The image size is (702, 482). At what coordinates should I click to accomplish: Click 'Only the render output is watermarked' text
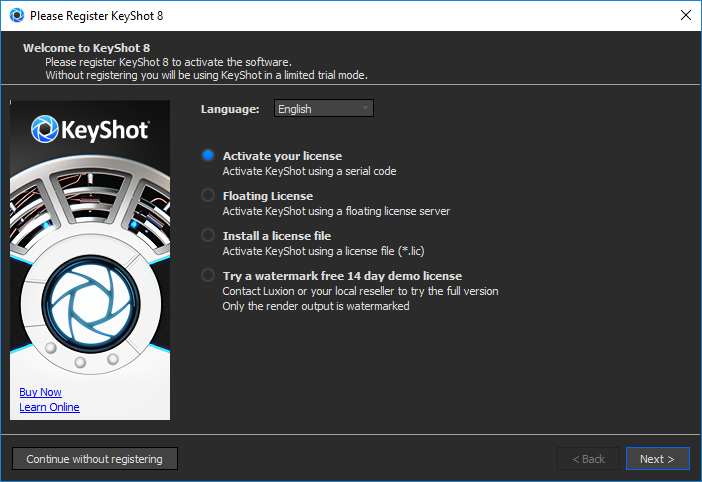click(316, 306)
